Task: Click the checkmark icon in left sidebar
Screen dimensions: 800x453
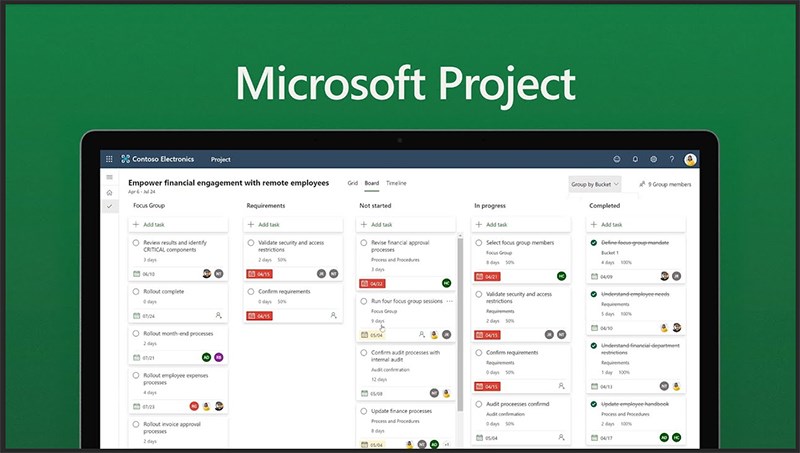Action: pos(109,206)
